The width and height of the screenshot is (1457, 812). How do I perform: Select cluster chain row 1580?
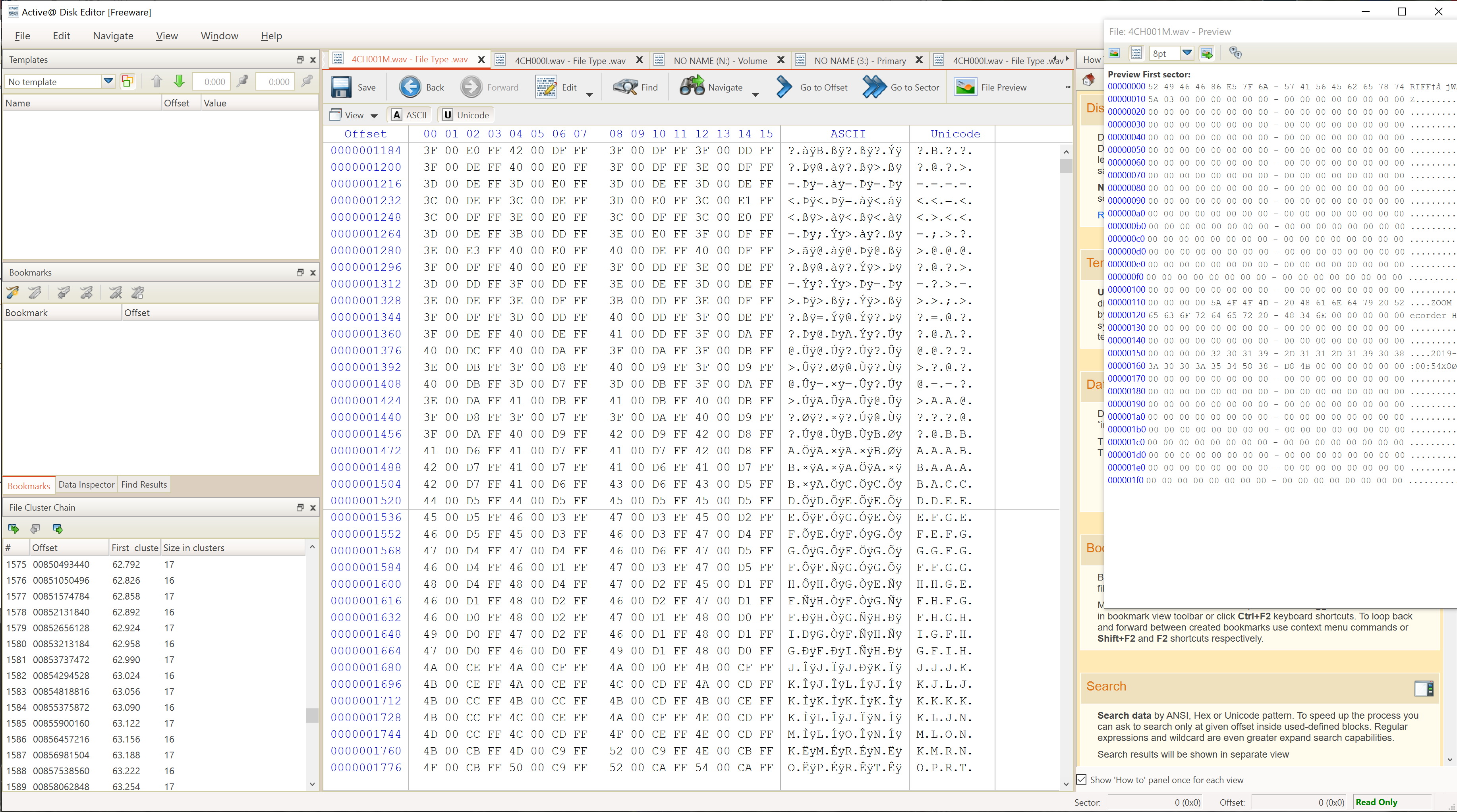[154, 644]
